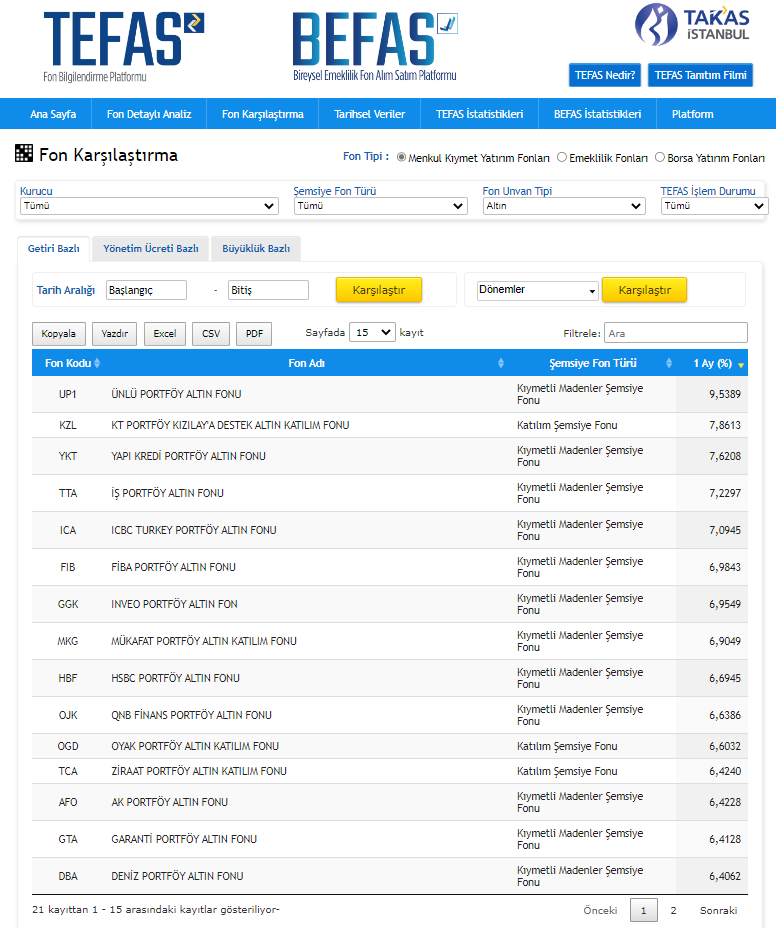Click the Önceki pagination link

tap(600, 910)
